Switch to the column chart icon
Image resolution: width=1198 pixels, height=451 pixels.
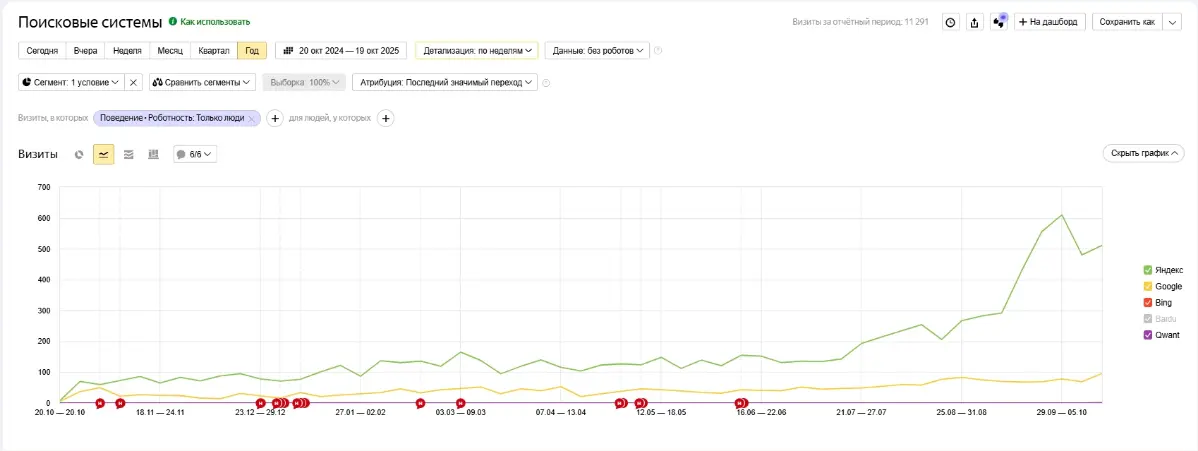tap(153, 154)
